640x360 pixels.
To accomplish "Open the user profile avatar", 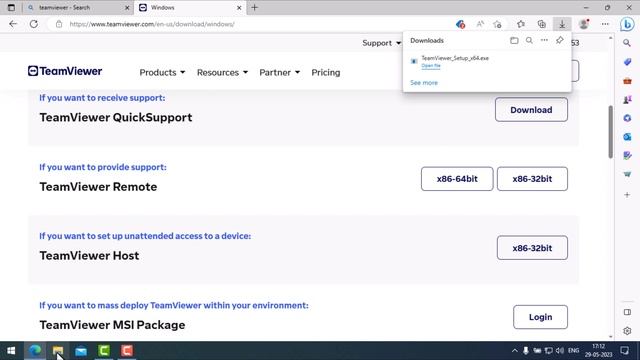I will [584, 24].
